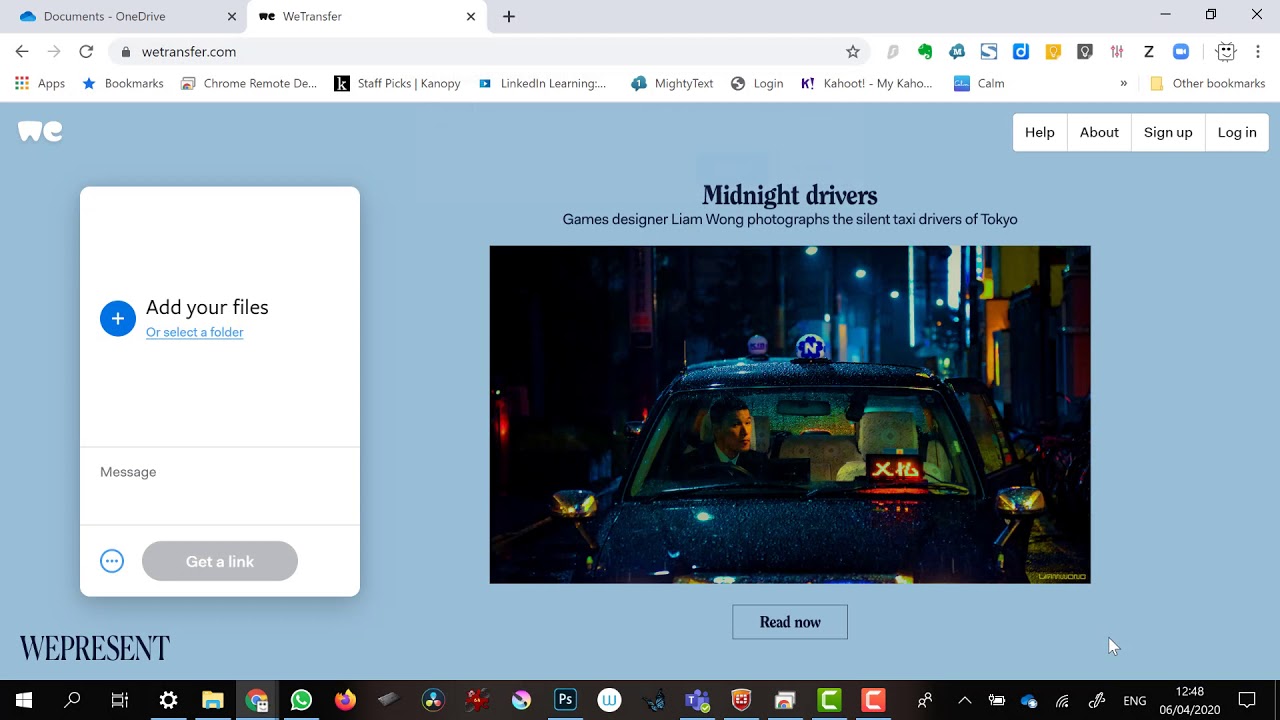The image size is (1280, 720).
Task: Reload the WeTransfer page
Action: (x=86, y=52)
